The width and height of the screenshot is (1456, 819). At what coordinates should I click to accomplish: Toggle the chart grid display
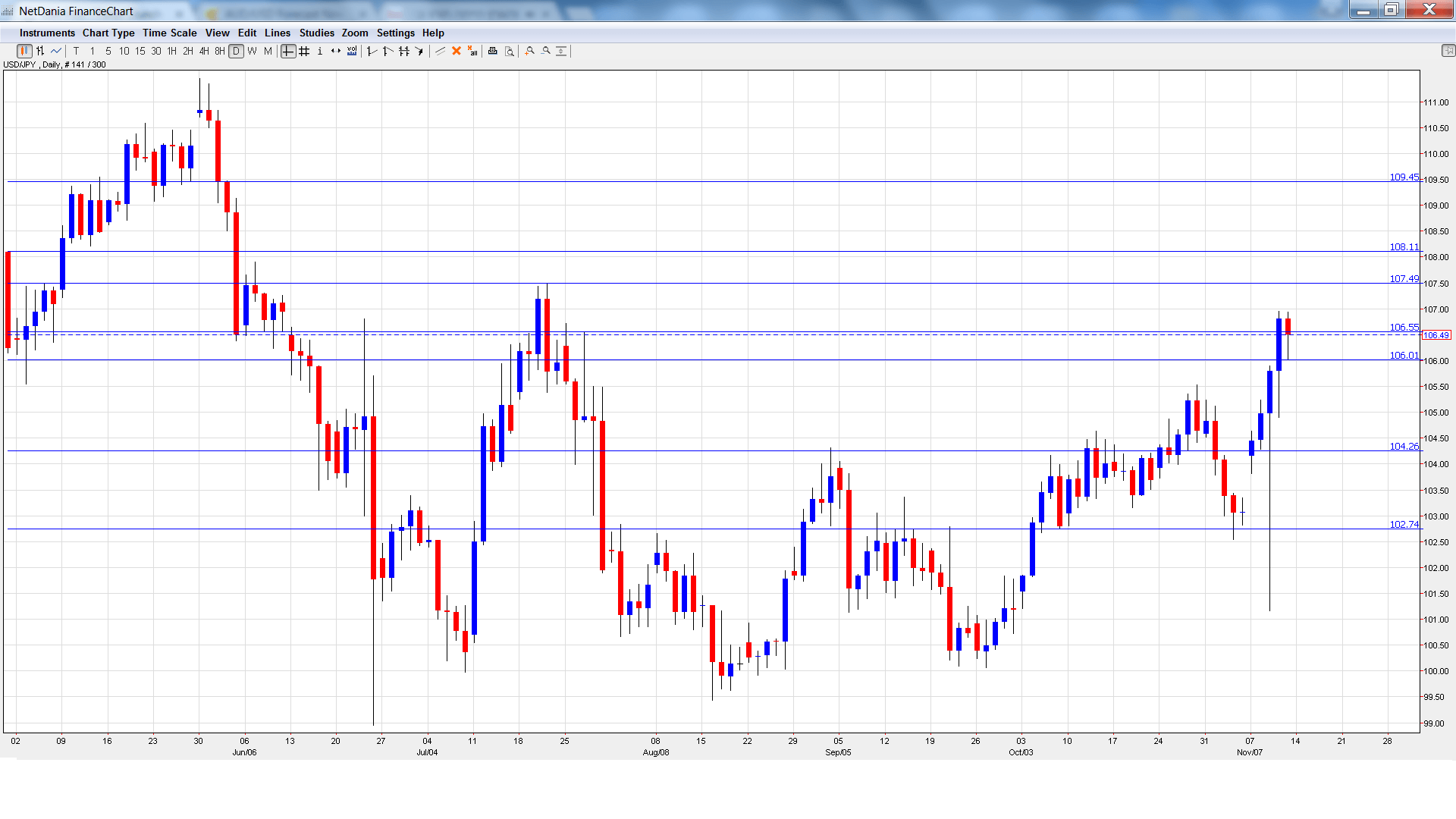(304, 51)
